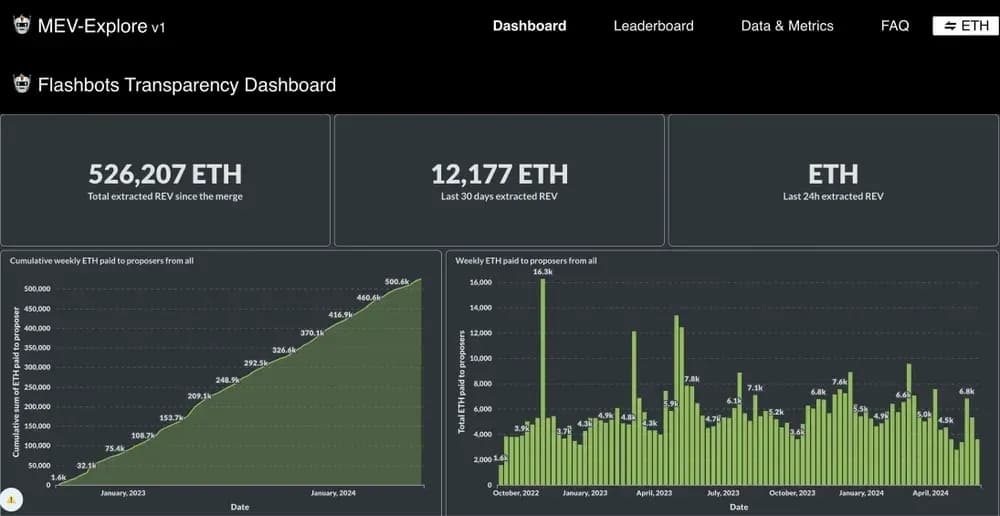
Task: Click the 75.4k cumulative data label
Action: [x=115, y=448]
